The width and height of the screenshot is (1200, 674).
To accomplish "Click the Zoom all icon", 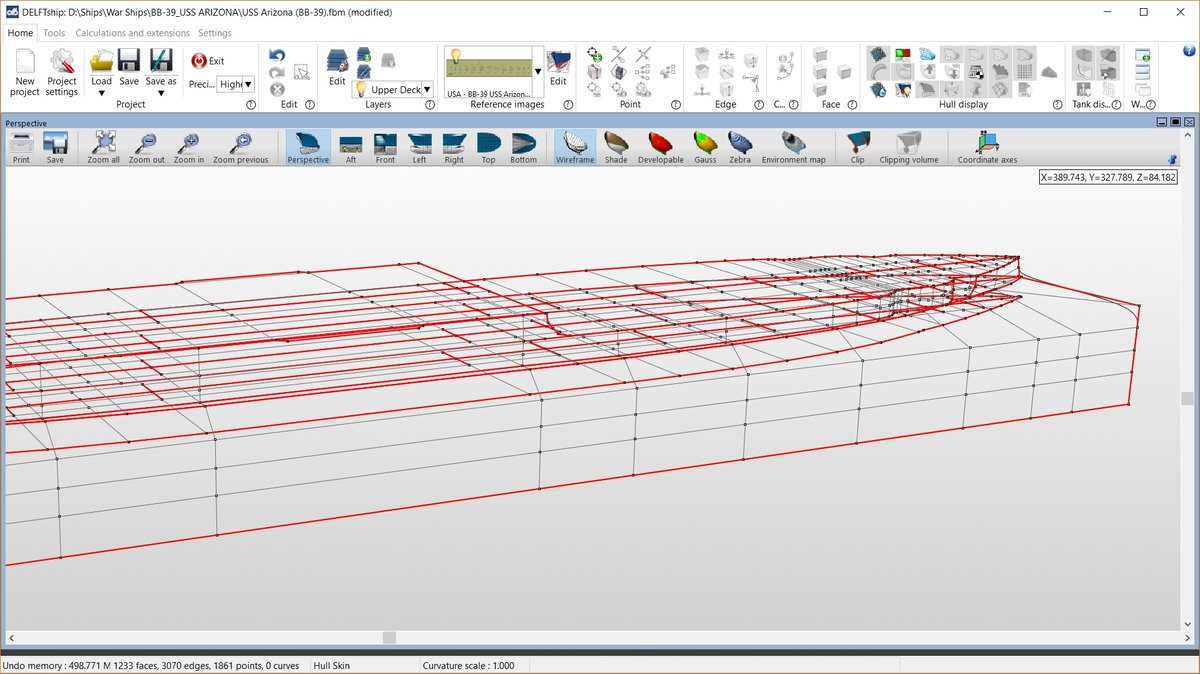I will (x=103, y=146).
